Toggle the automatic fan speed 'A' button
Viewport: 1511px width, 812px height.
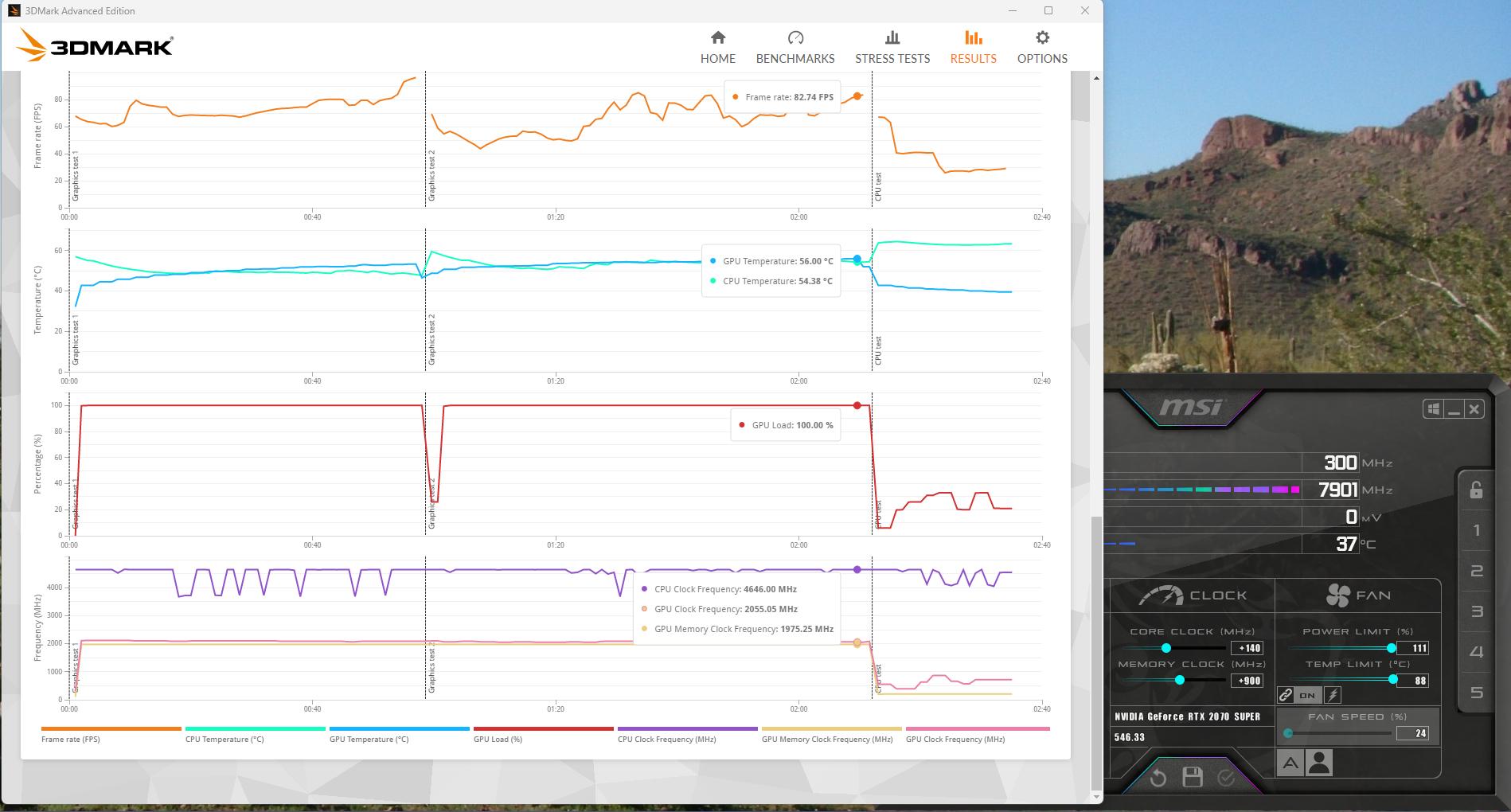1290,763
